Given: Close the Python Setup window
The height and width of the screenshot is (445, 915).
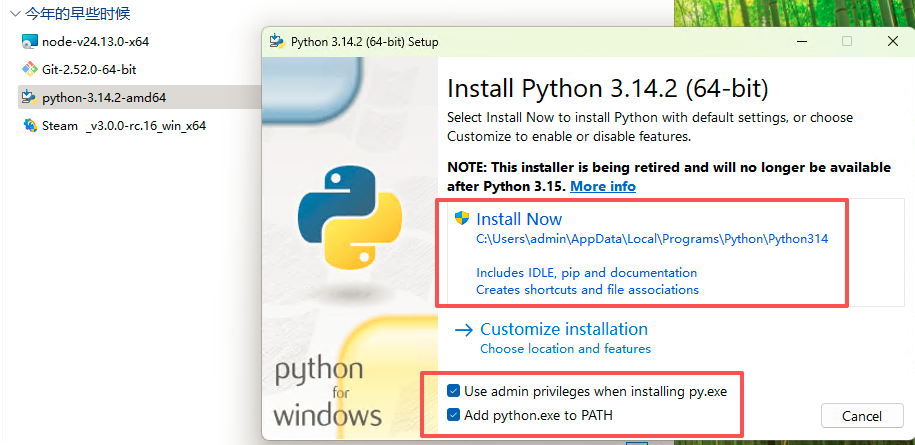Looking at the screenshot, I should 892,41.
